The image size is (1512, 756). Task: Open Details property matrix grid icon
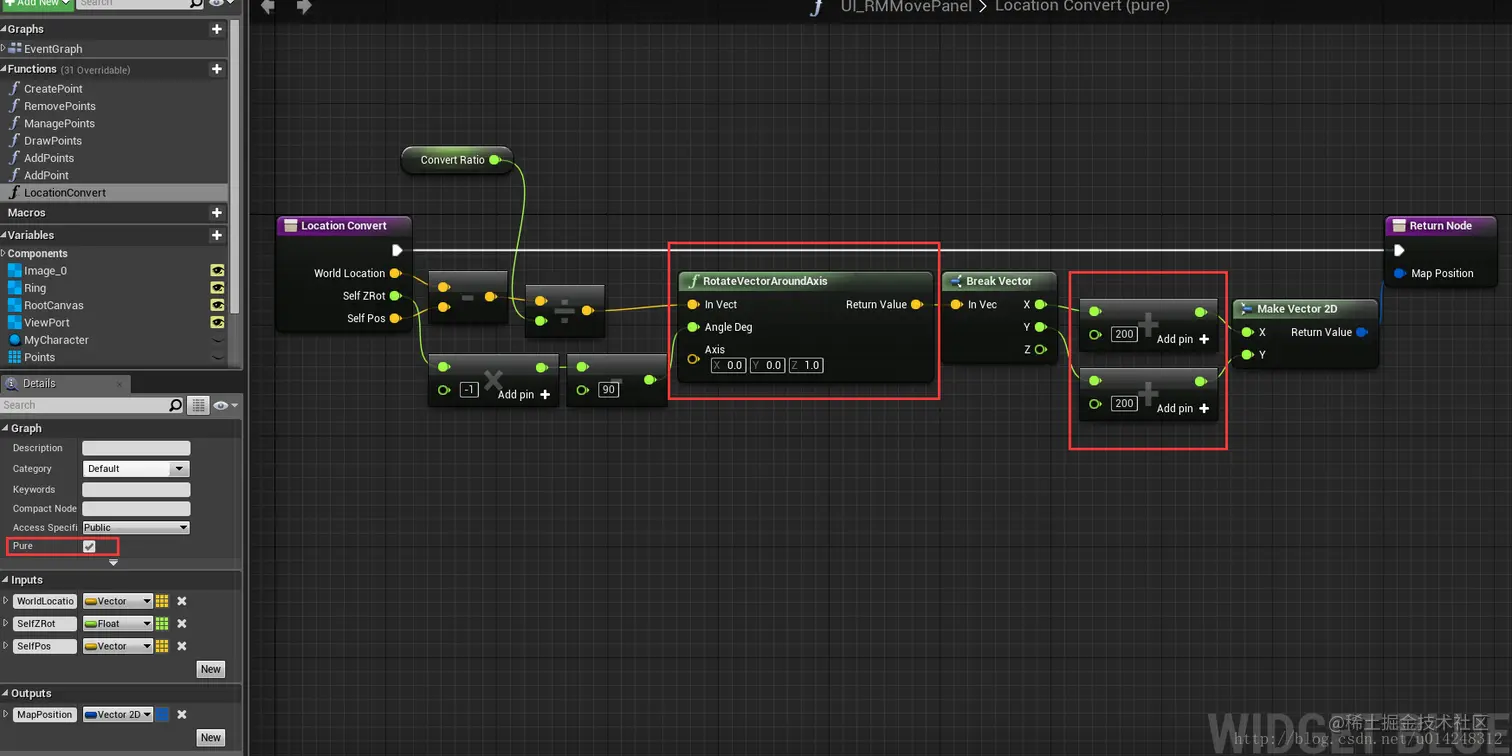click(x=199, y=405)
